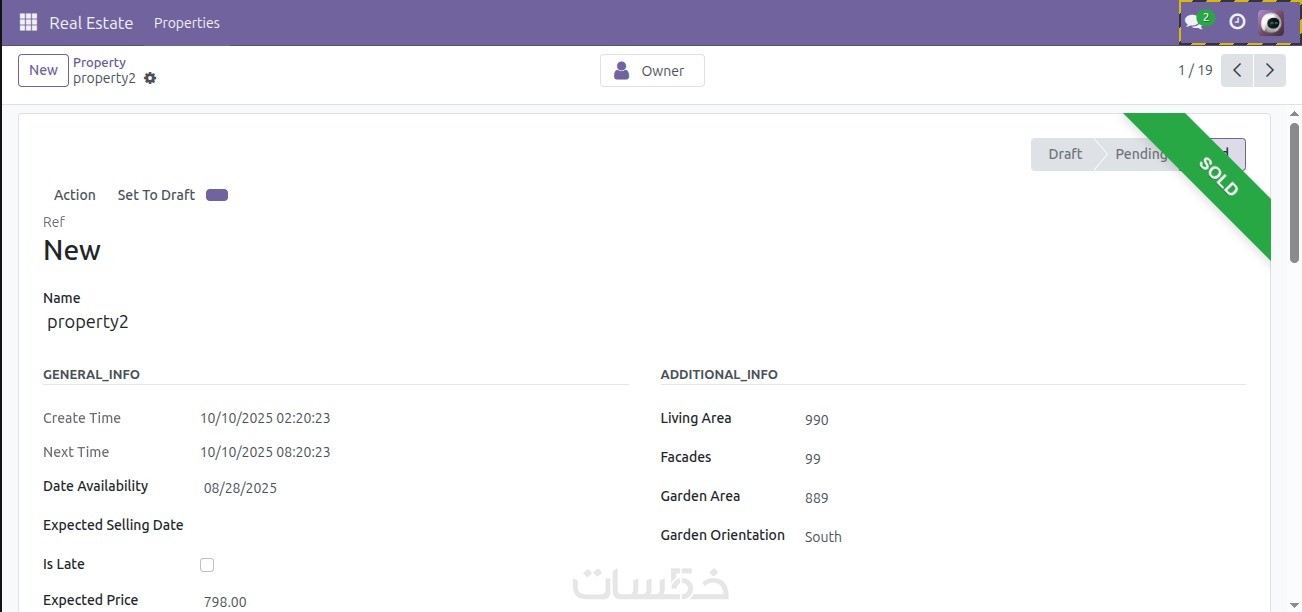Screen dimensions: 1302x612
Task: Click the Owner person icon
Action: 621,70
